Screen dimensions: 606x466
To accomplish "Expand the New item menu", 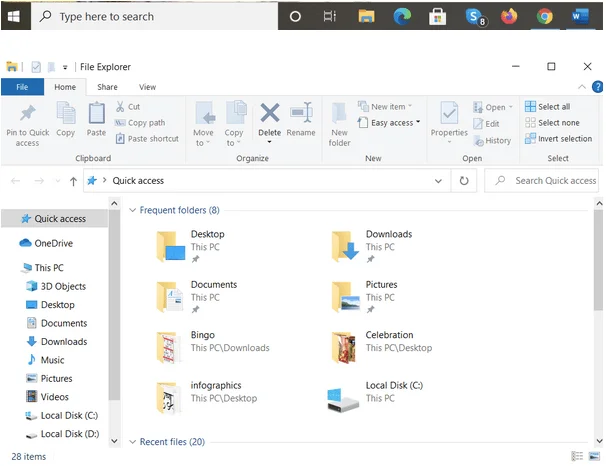I will click(x=385, y=107).
